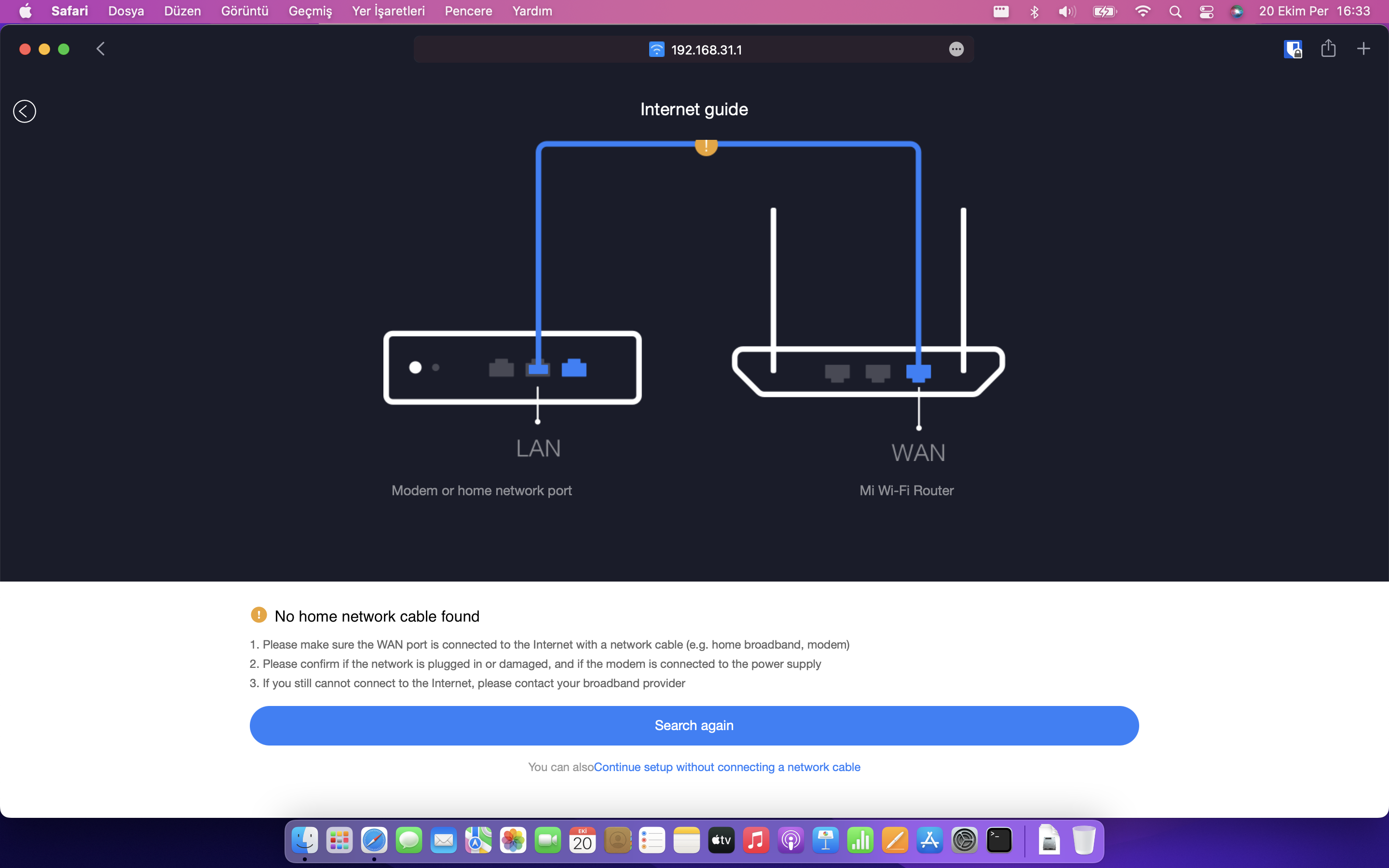Viewport: 1389px width, 868px height.
Task: Open the Pencere menu
Action: 468,11
